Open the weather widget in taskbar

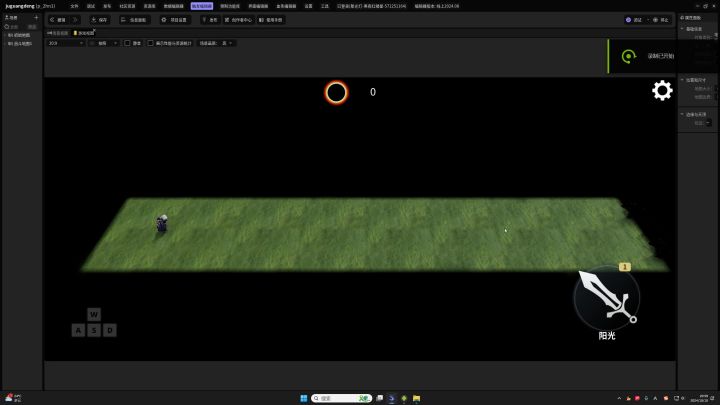coord(13,398)
